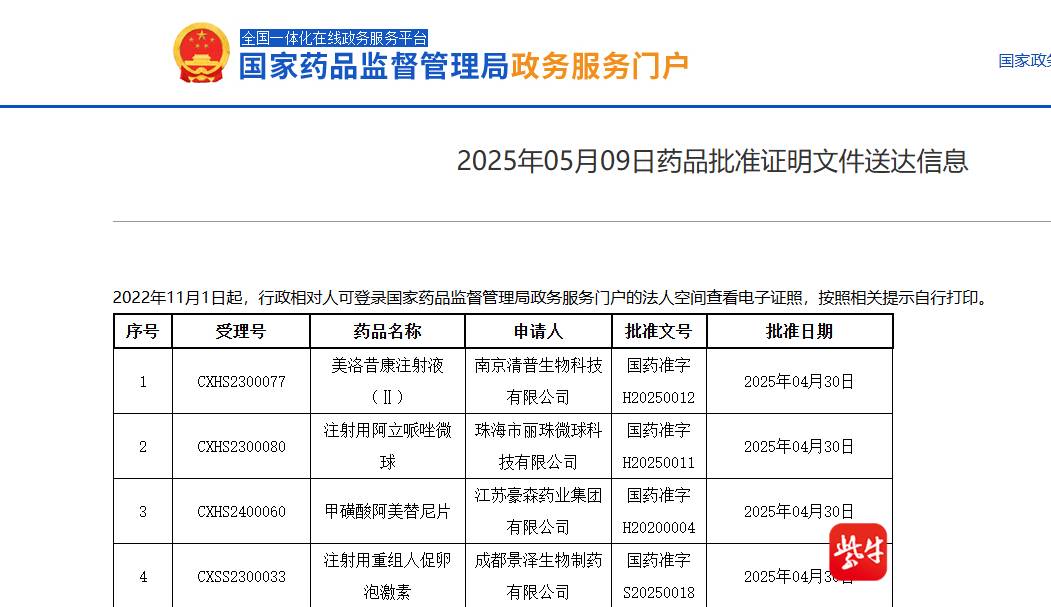
Task: Click the 批准文号 column header
Action: pos(658,331)
